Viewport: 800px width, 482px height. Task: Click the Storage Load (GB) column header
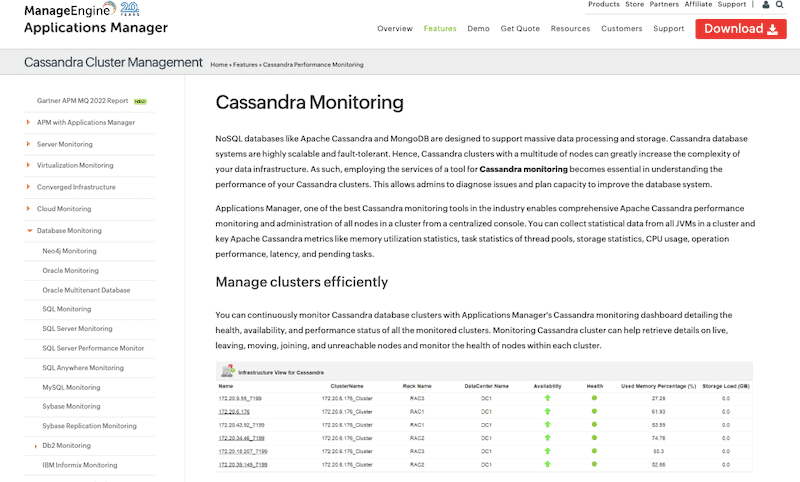[x=726, y=386]
